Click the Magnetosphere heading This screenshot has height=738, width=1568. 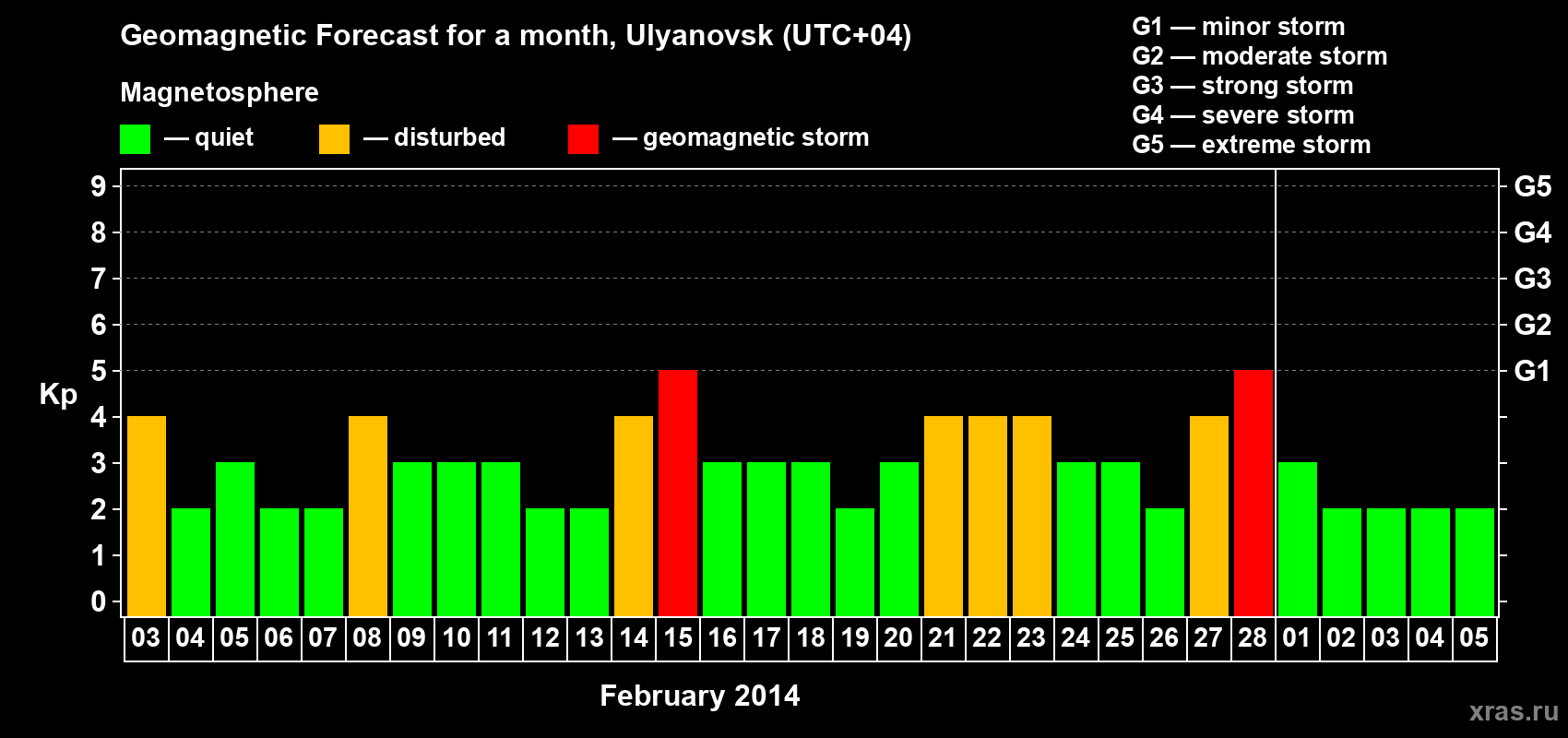220,92
